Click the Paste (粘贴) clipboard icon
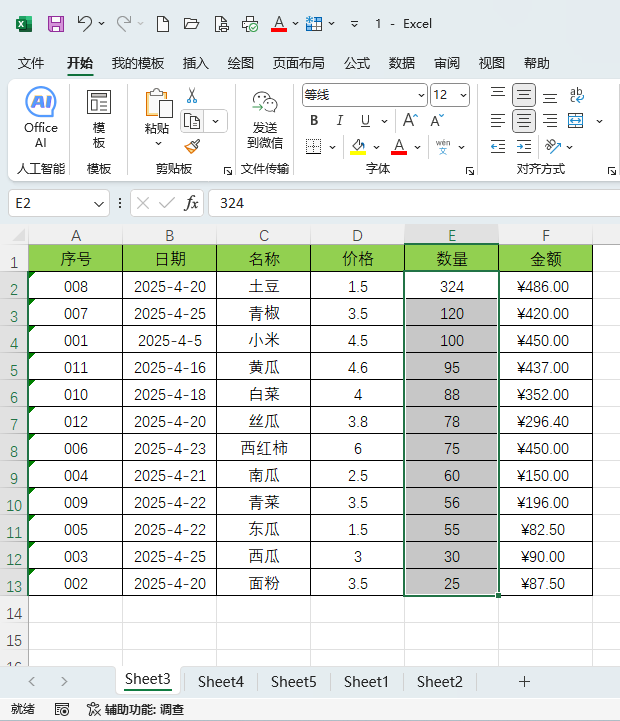The image size is (620, 721). tap(159, 103)
